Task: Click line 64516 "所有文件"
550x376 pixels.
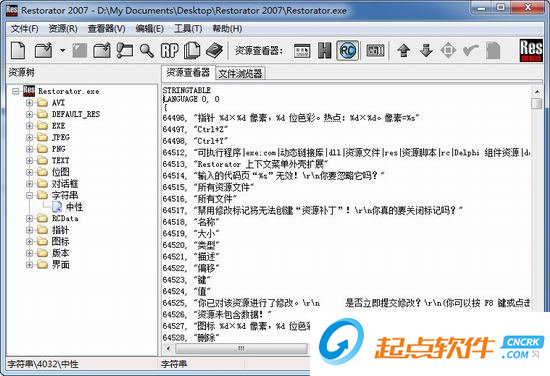Action: [x=199, y=199]
